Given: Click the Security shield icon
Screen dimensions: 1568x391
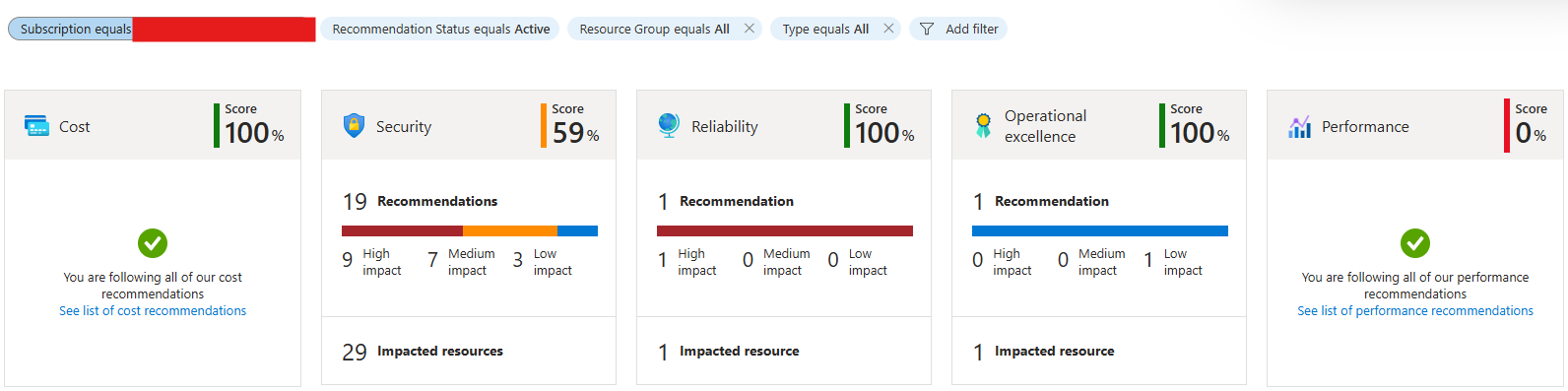Looking at the screenshot, I should tap(354, 125).
